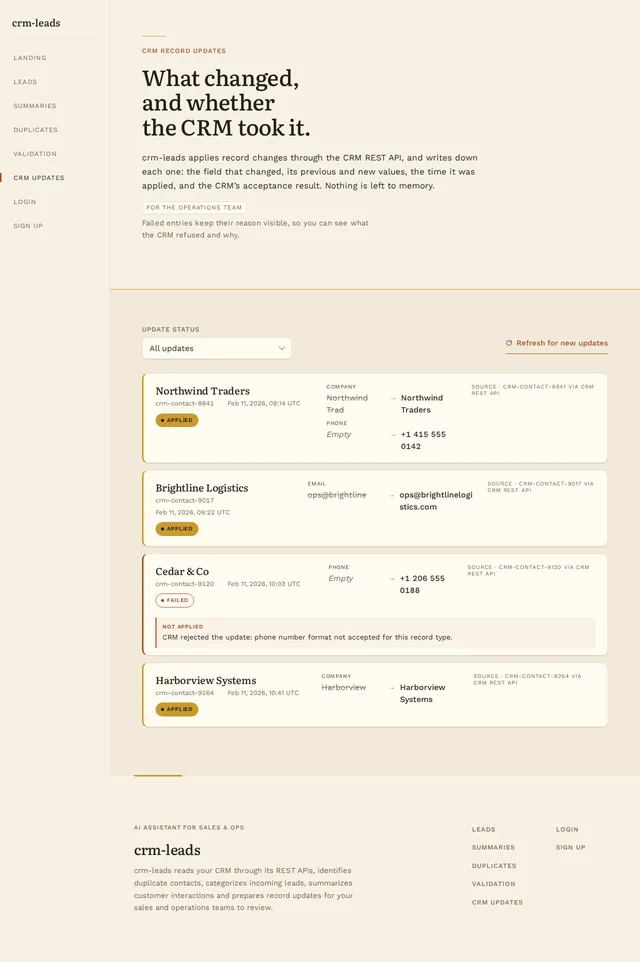Viewport: 640px width, 962px height.
Task: Click the Feb 11, 2026, 10:03 UTC timestamp
Action: pos(264,584)
